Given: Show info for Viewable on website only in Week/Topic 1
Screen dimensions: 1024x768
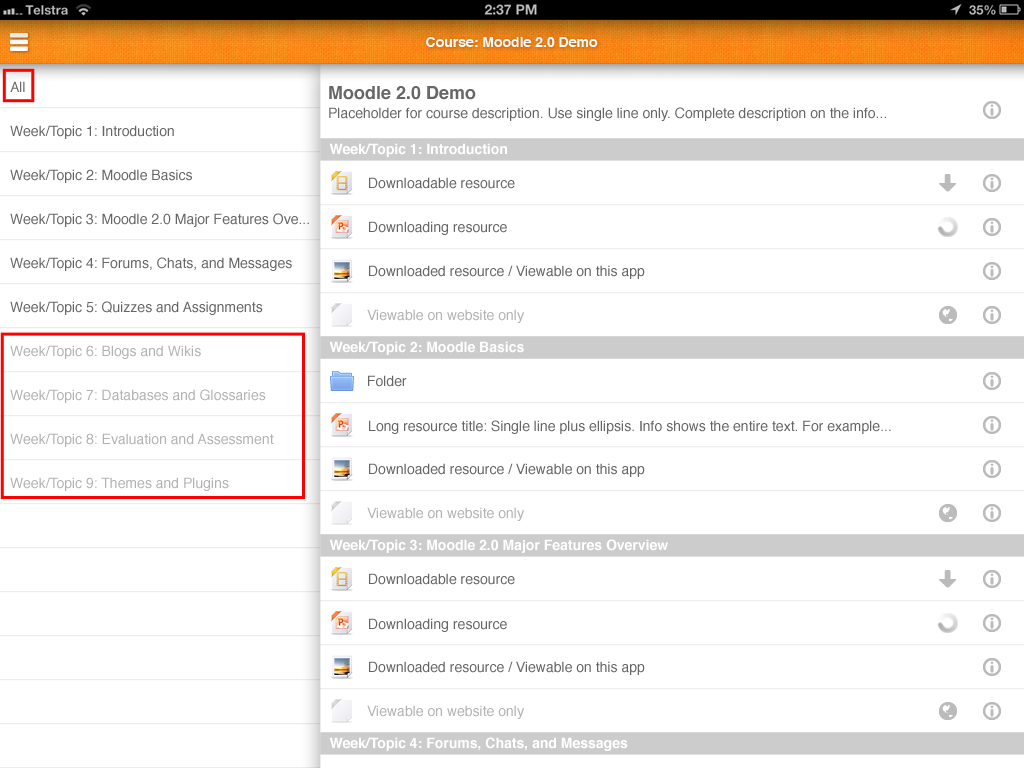Looking at the screenshot, I should pos(991,315).
